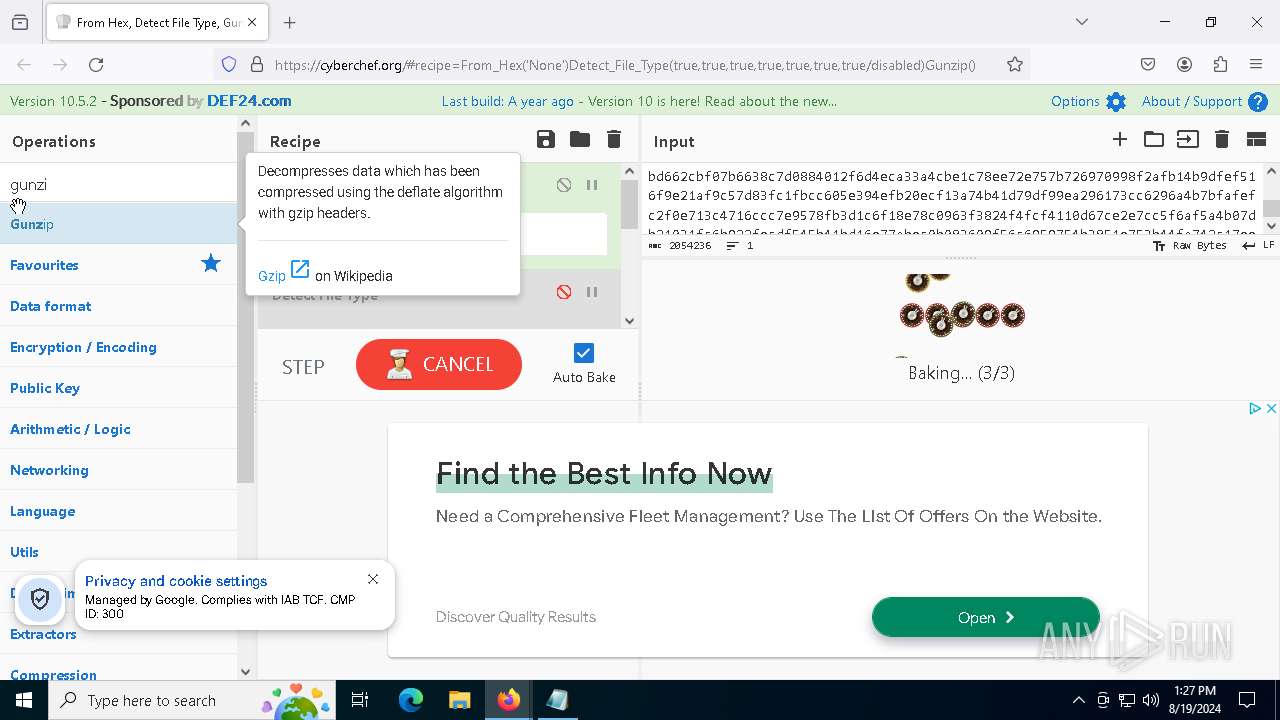1280x720 pixels.
Task: Open Firefox account icon
Action: pyautogui.click(x=1184, y=65)
